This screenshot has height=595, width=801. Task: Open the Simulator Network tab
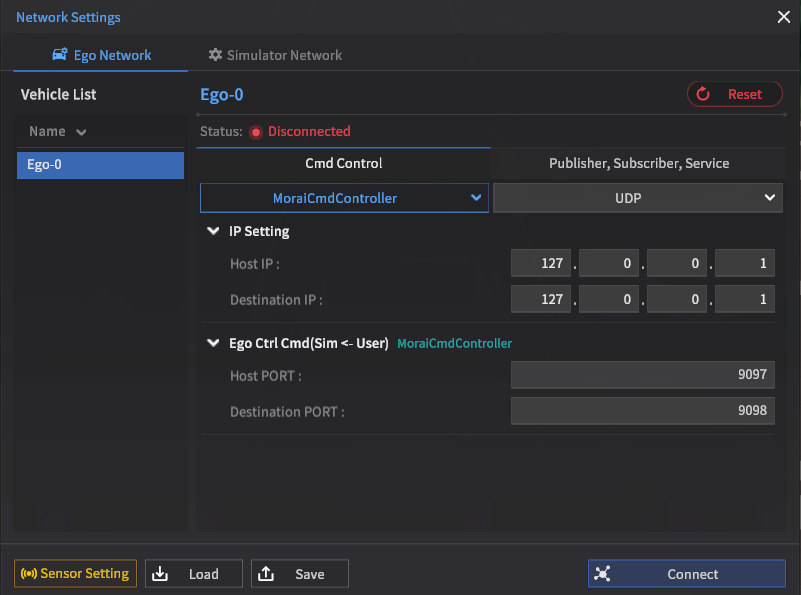tap(275, 55)
